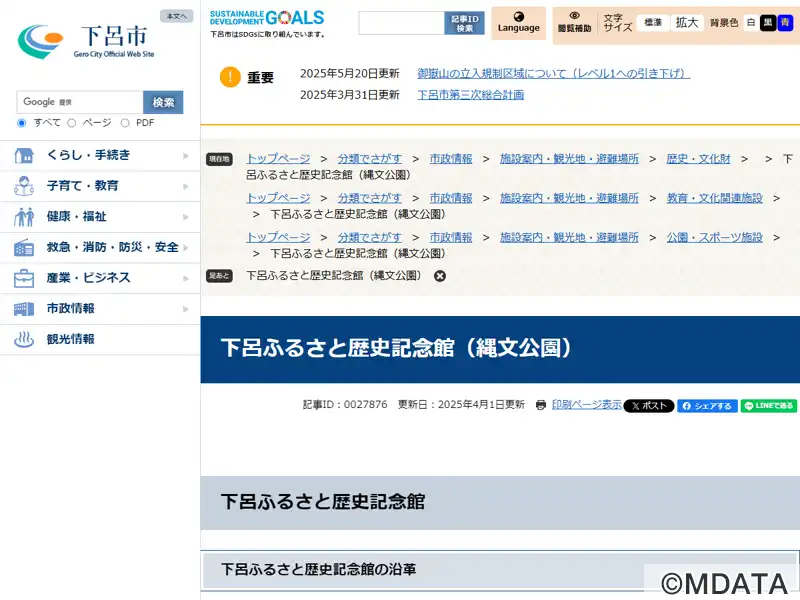The image size is (800, 600).
Task: Expand the 救急・消防・防災・安全 menu arrow
Action: click(x=186, y=247)
